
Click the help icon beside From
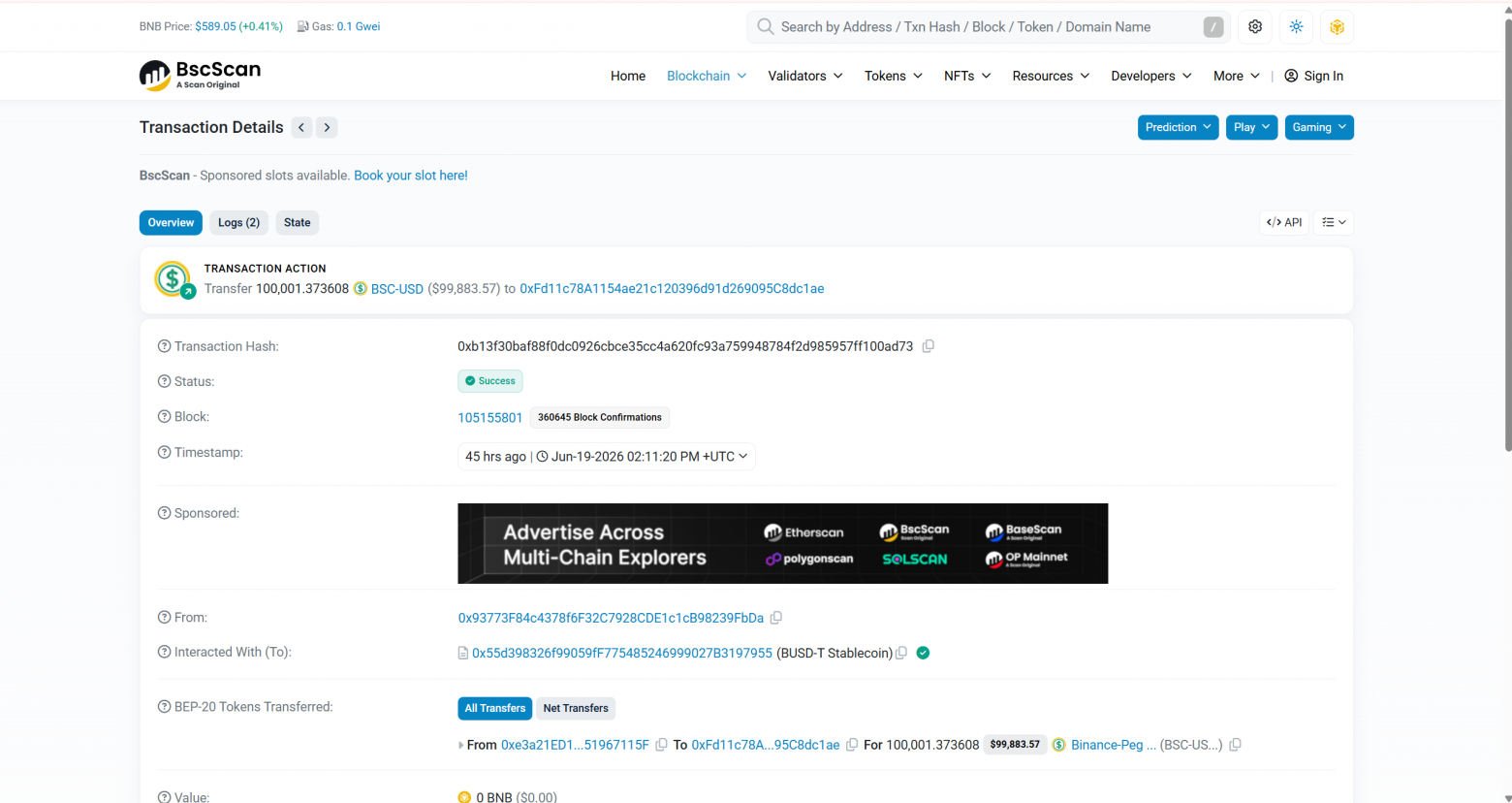(x=164, y=617)
